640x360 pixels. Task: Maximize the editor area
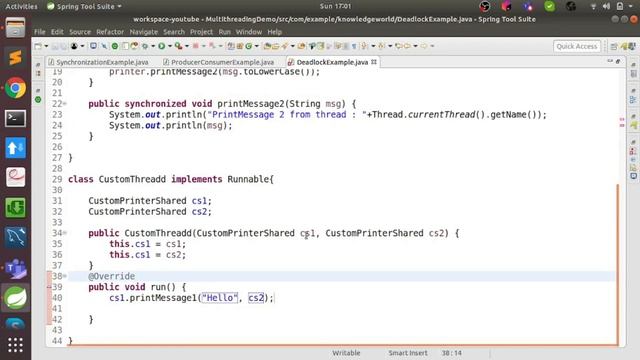click(x=618, y=61)
